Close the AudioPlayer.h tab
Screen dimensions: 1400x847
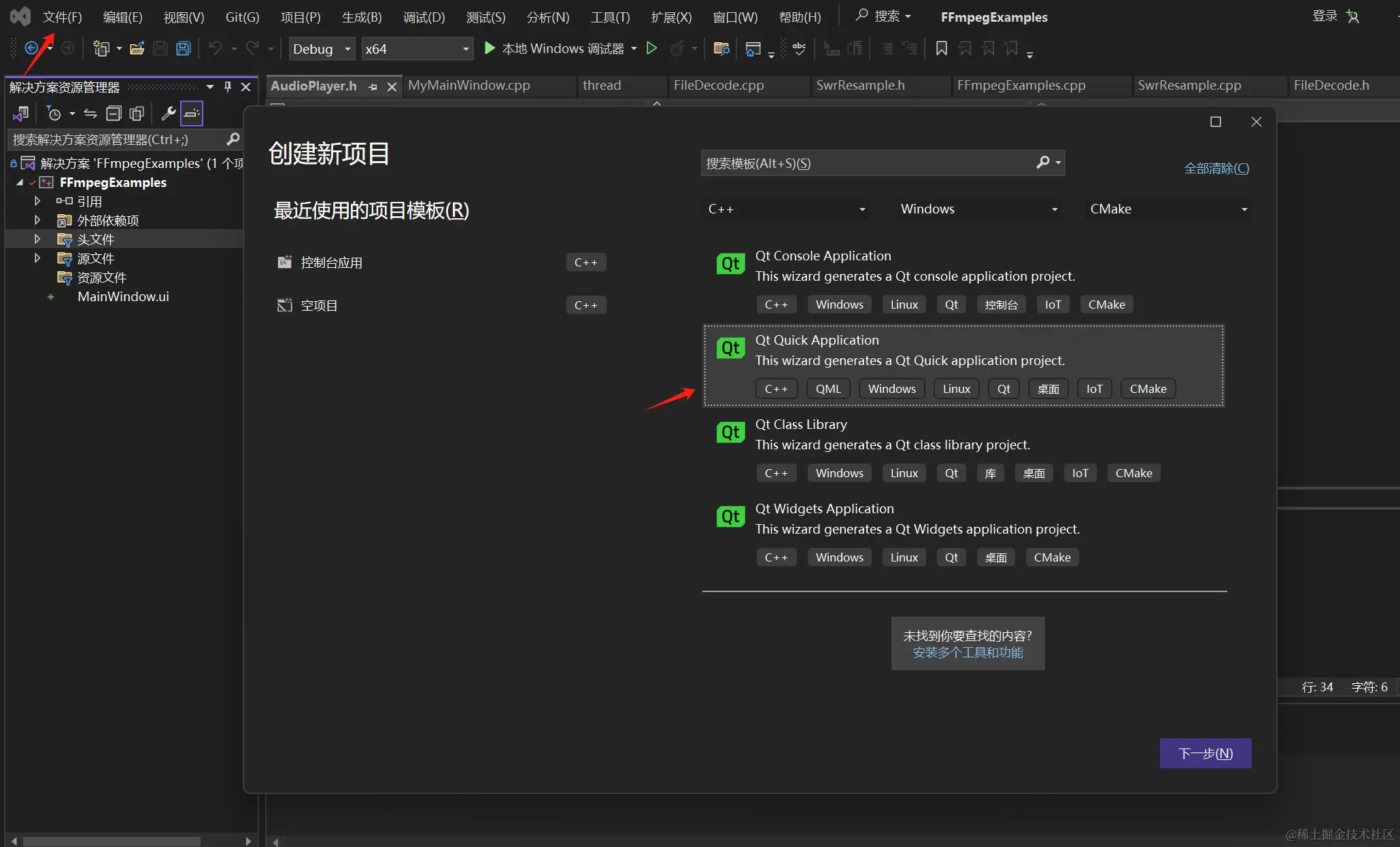[392, 87]
